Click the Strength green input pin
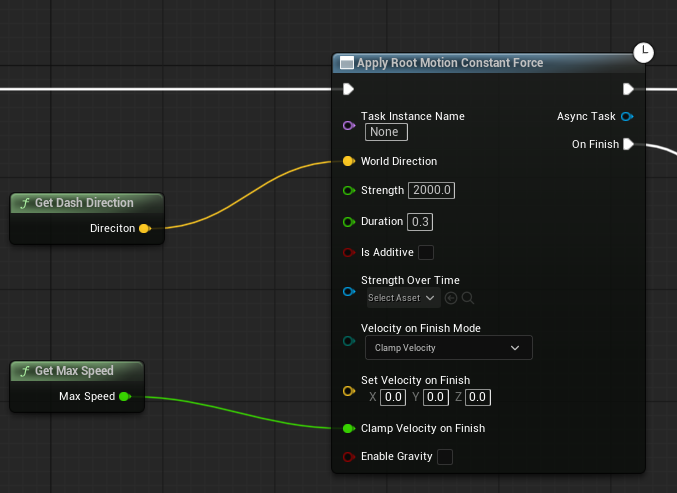The width and height of the screenshot is (677, 493). 348,190
